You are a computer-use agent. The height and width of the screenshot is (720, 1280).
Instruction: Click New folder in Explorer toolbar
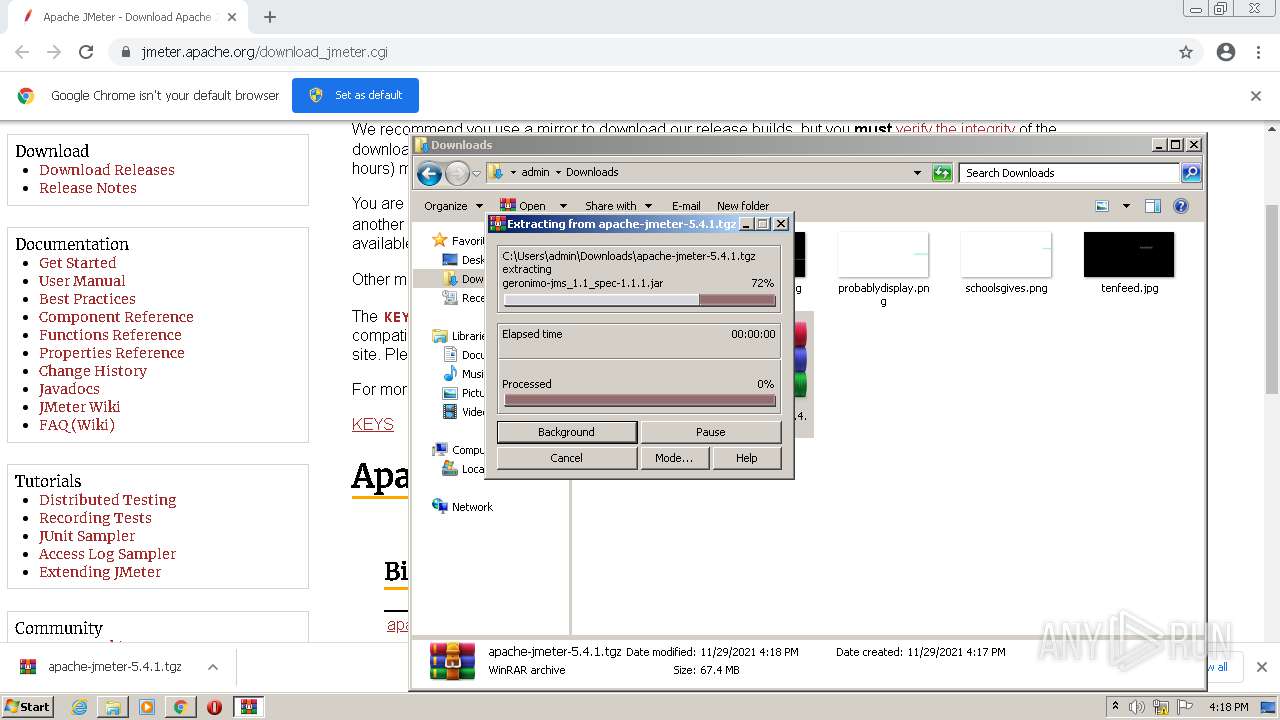[x=743, y=206]
